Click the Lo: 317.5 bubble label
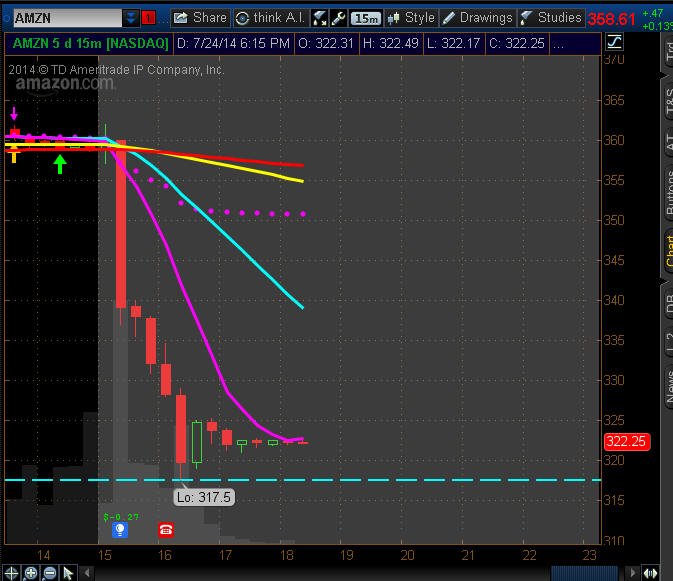The height and width of the screenshot is (581, 673). click(x=204, y=497)
